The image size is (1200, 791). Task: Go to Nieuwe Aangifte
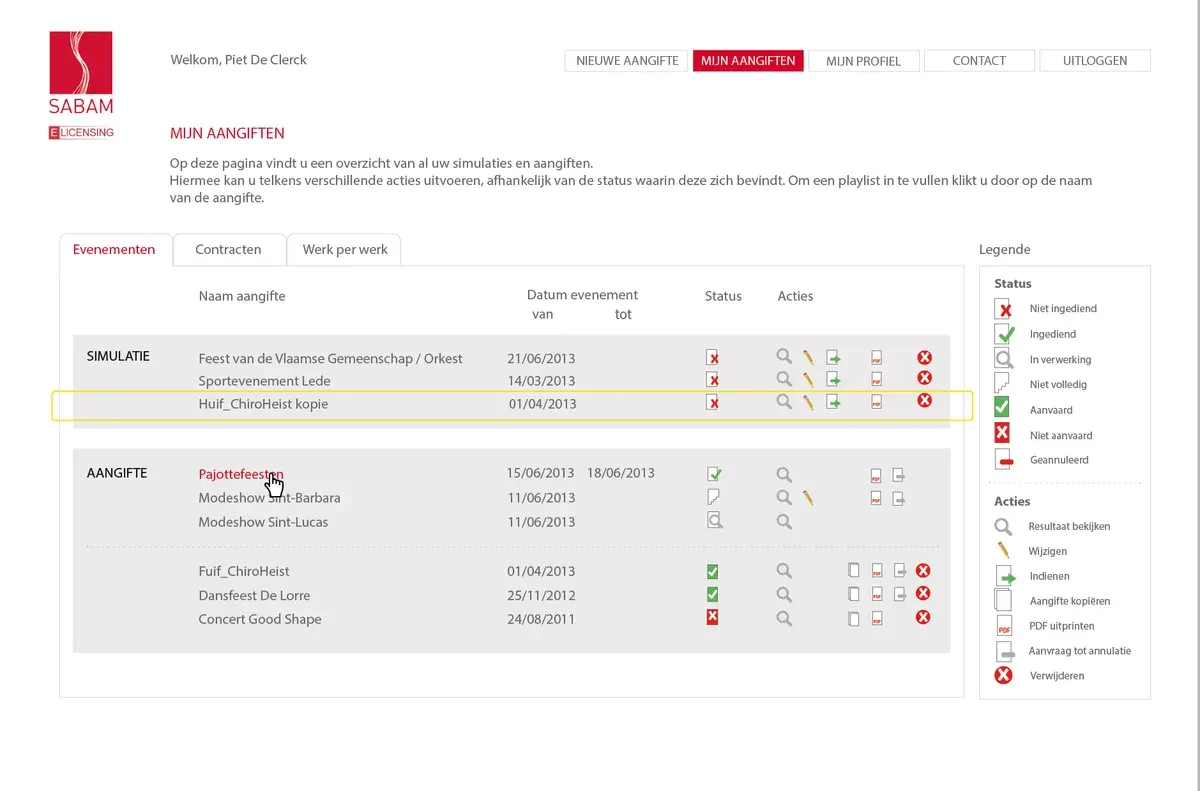(627, 60)
